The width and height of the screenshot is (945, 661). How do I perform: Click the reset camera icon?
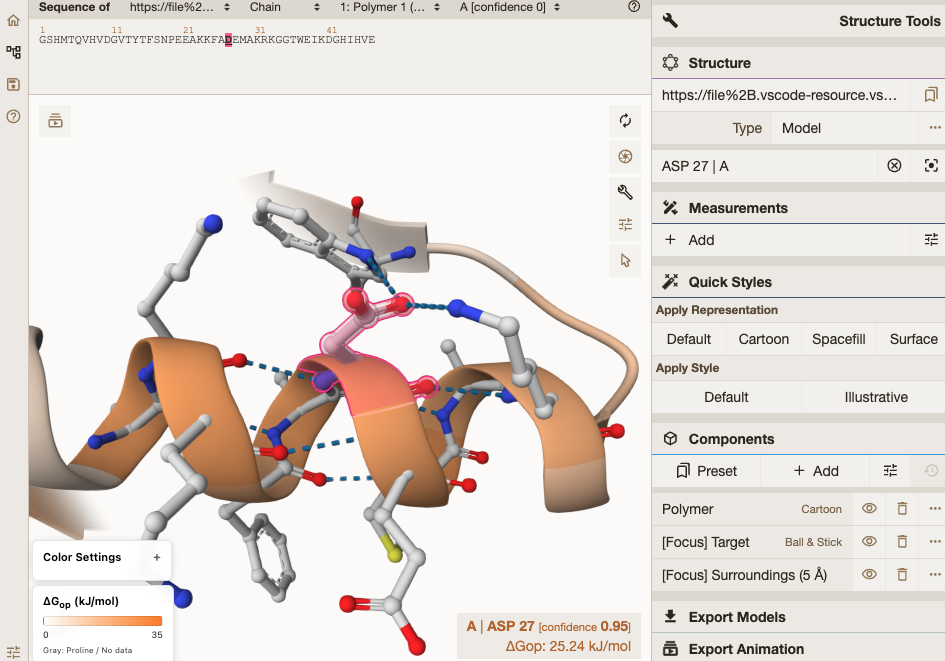tap(625, 121)
